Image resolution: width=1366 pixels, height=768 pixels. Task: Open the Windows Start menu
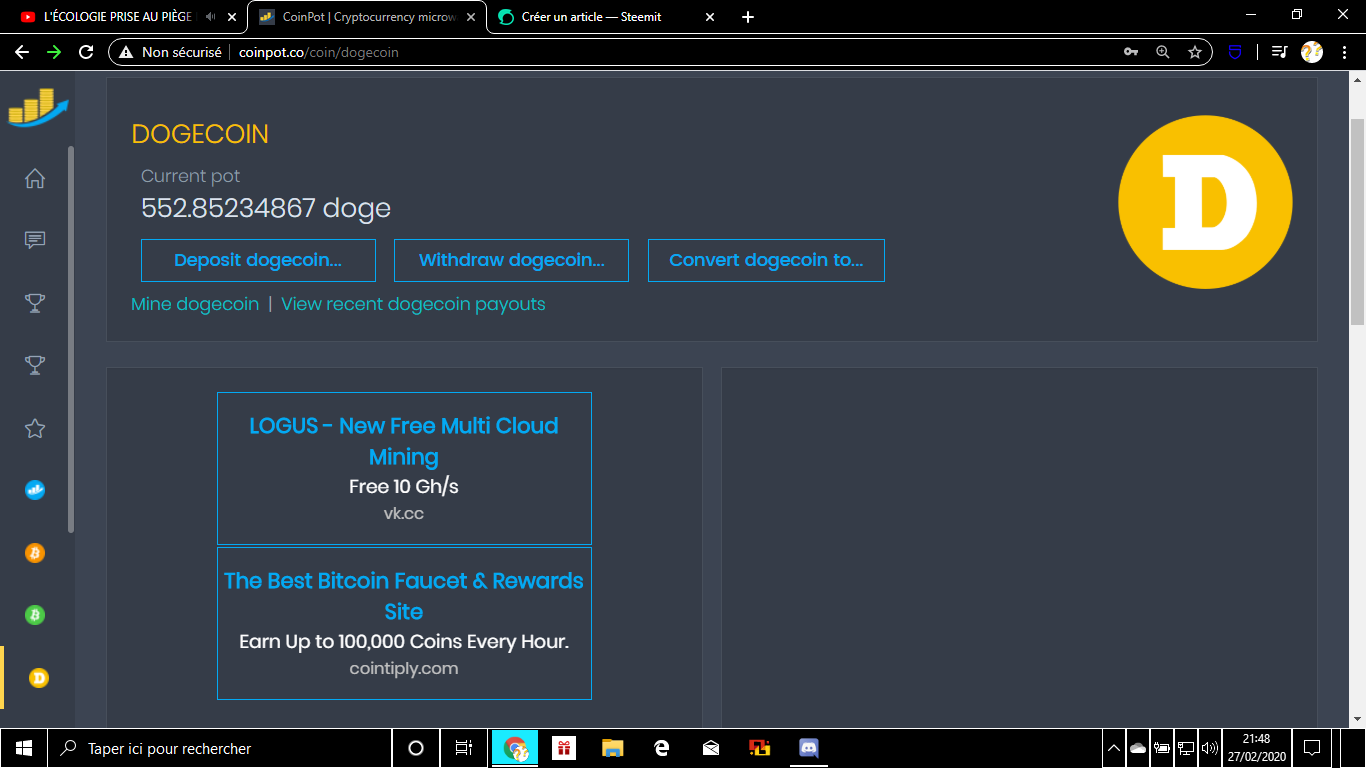[x=24, y=748]
